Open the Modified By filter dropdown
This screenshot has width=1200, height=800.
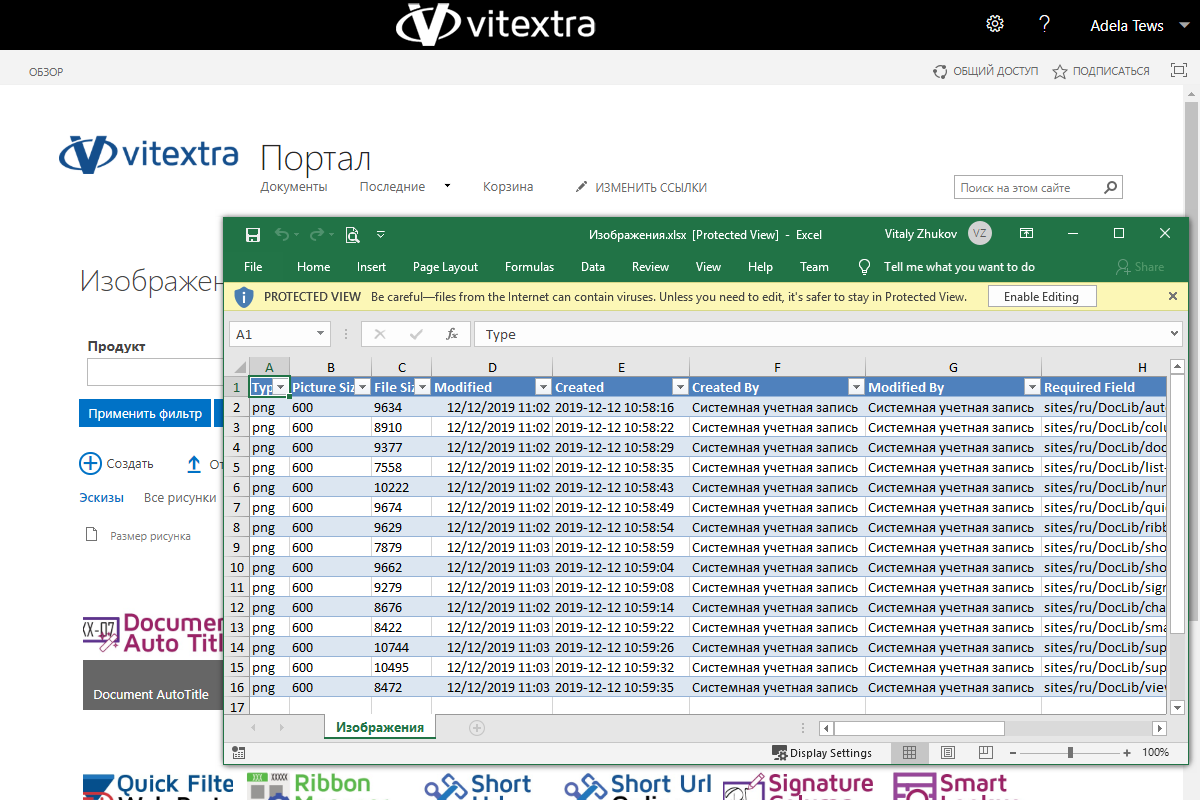click(x=1032, y=387)
